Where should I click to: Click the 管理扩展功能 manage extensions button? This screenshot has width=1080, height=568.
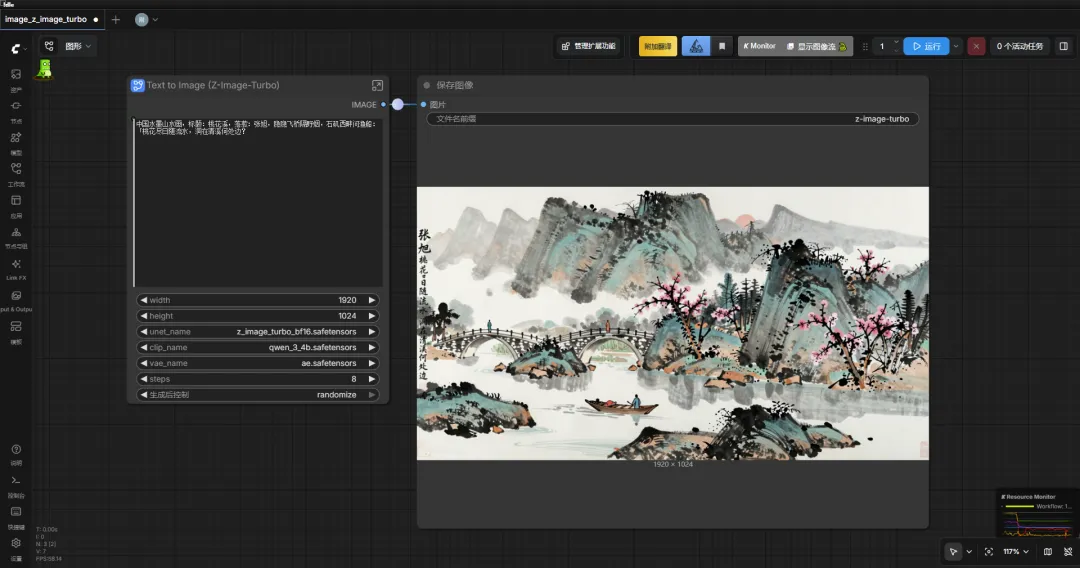coord(588,46)
